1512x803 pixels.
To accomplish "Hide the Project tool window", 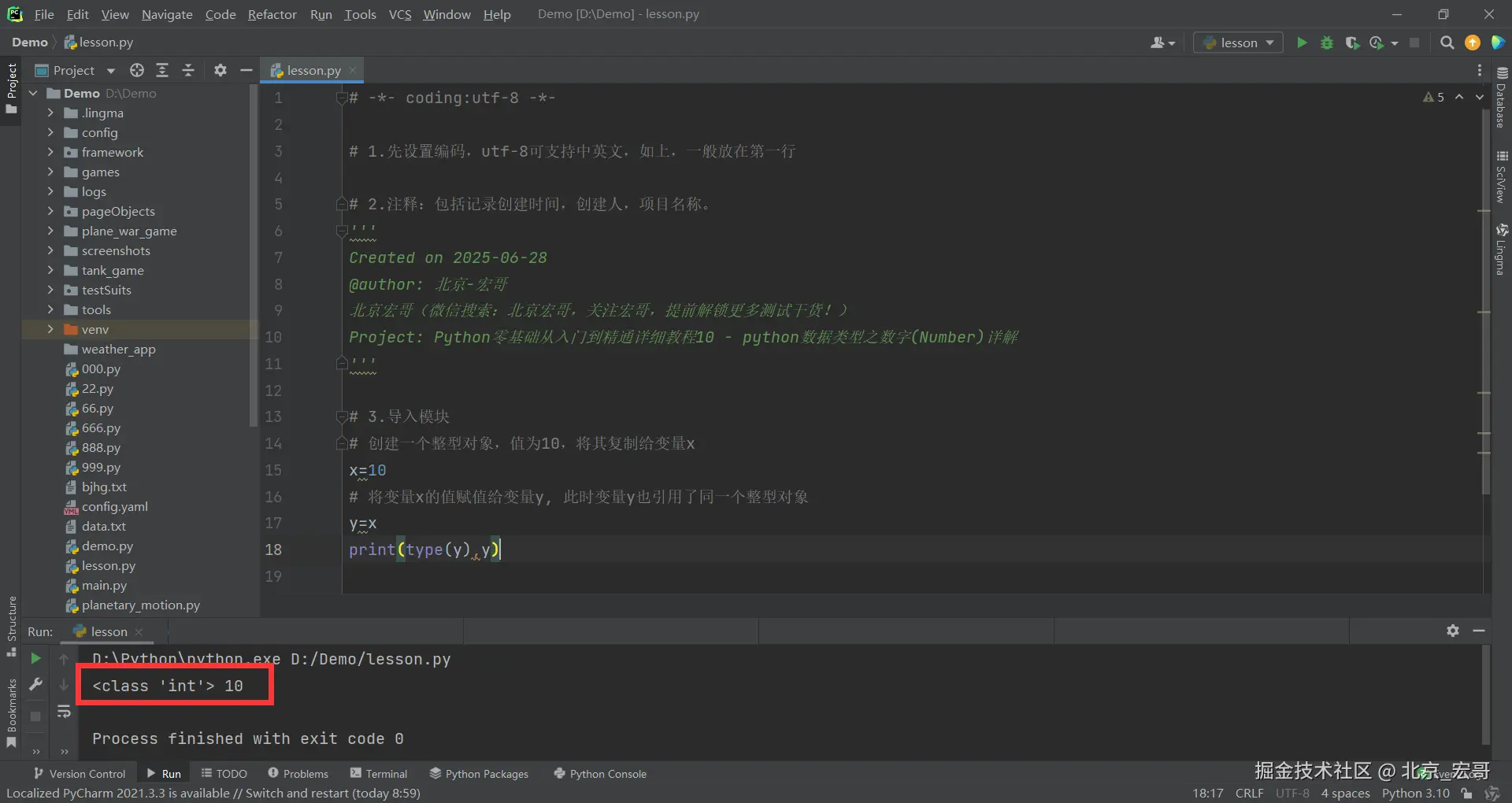I will pos(246,70).
